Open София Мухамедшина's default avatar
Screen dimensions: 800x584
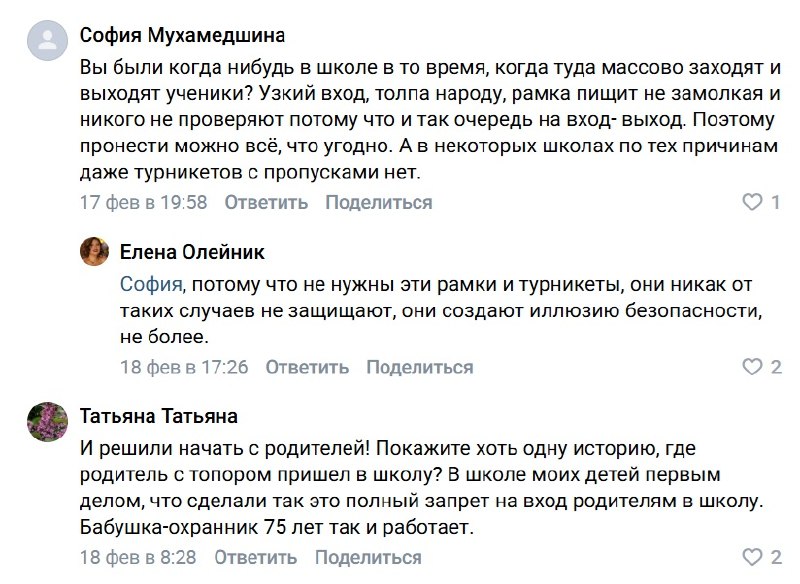tap(45, 42)
